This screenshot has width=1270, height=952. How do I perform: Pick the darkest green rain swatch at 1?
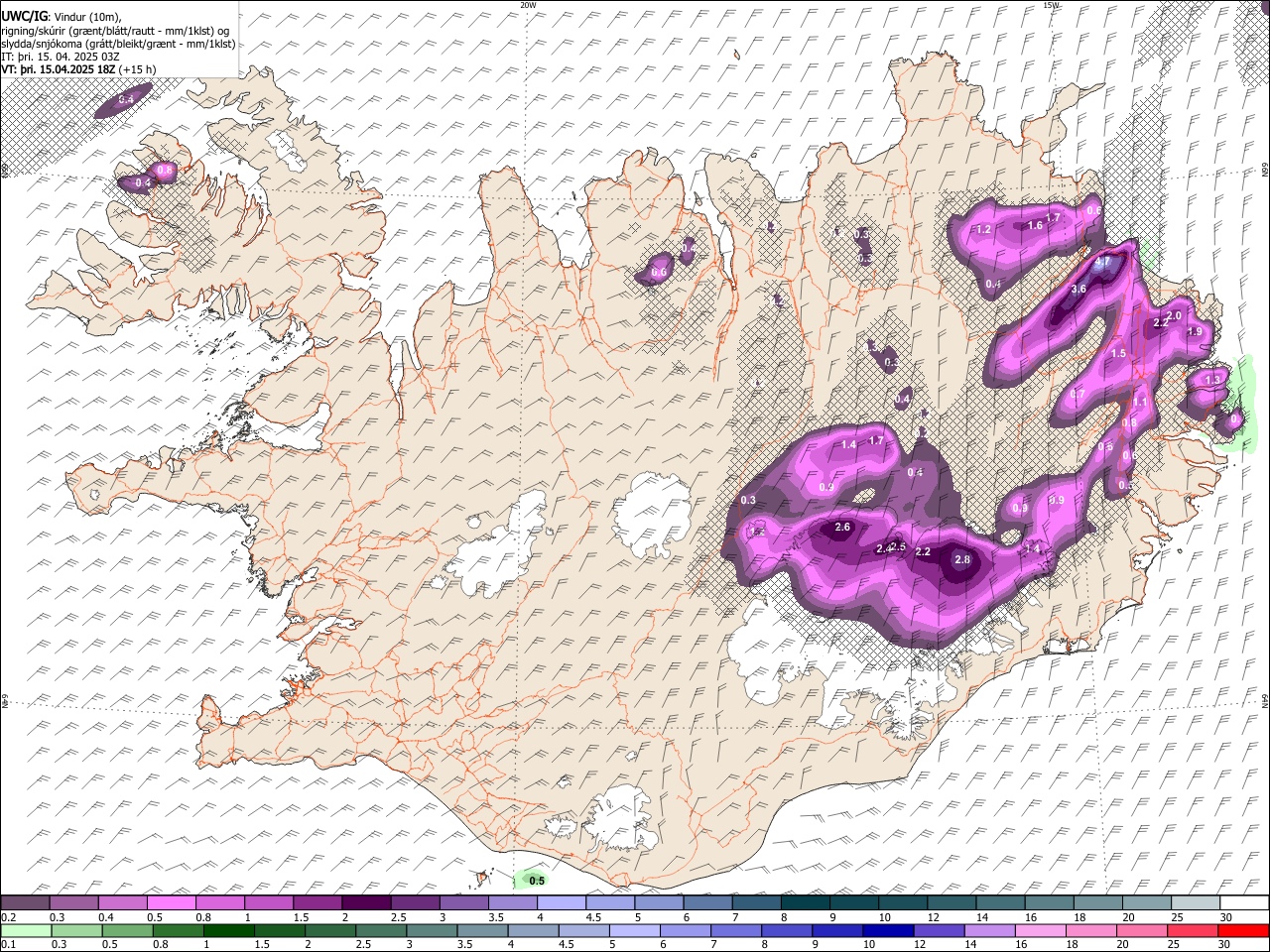click(x=228, y=931)
